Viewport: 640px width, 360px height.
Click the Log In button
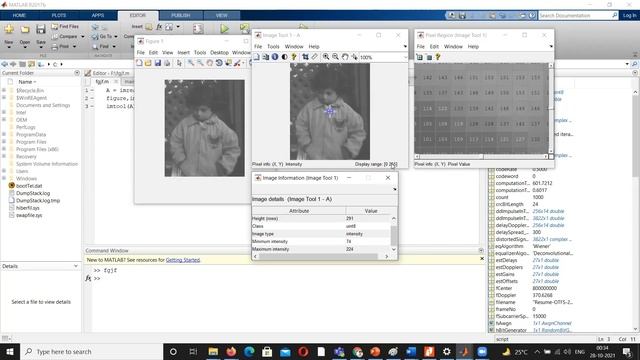pyautogui.click(x=629, y=16)
